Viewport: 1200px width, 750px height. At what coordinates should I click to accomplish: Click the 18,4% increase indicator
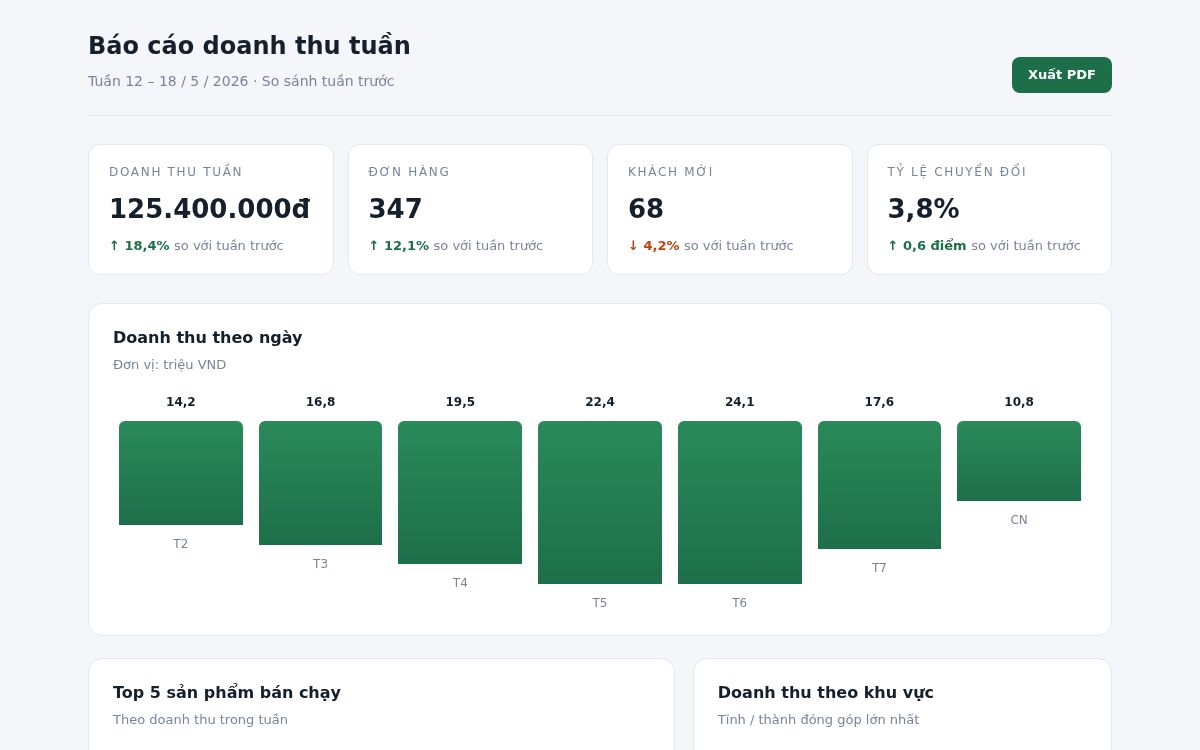pos(139,246)
